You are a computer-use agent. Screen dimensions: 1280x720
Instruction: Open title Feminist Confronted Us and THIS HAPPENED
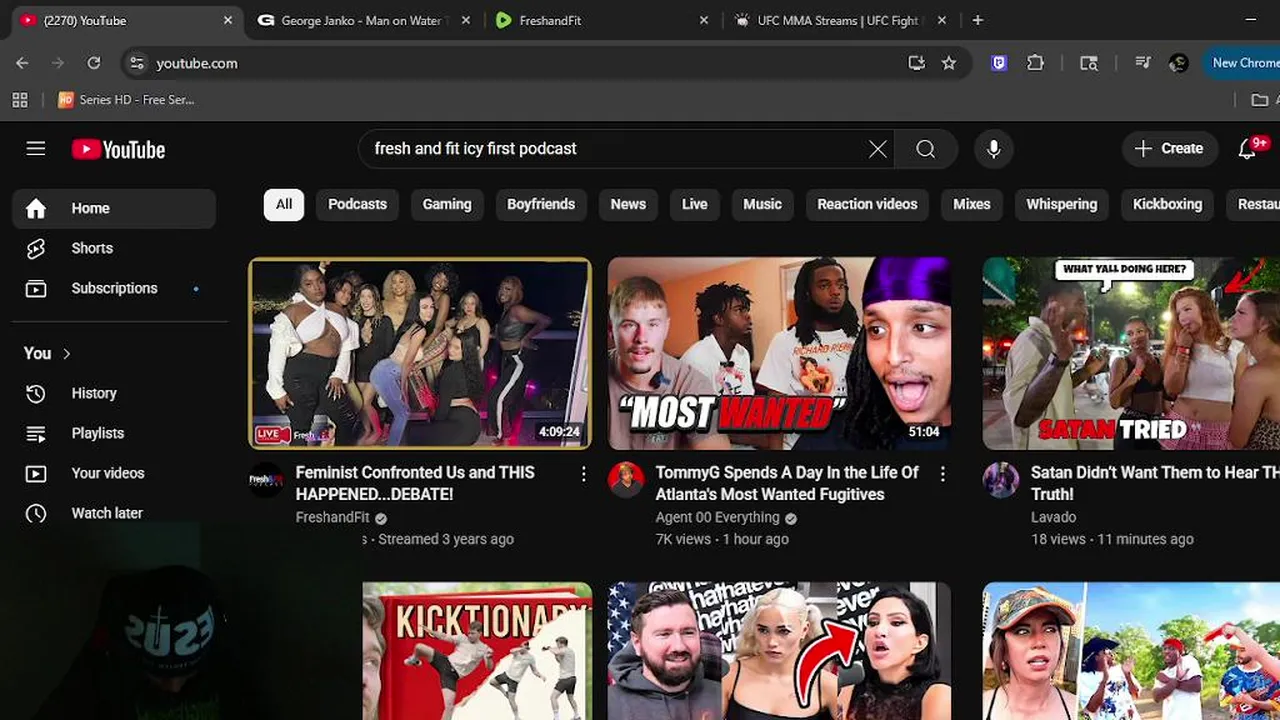tap(415, 483)
